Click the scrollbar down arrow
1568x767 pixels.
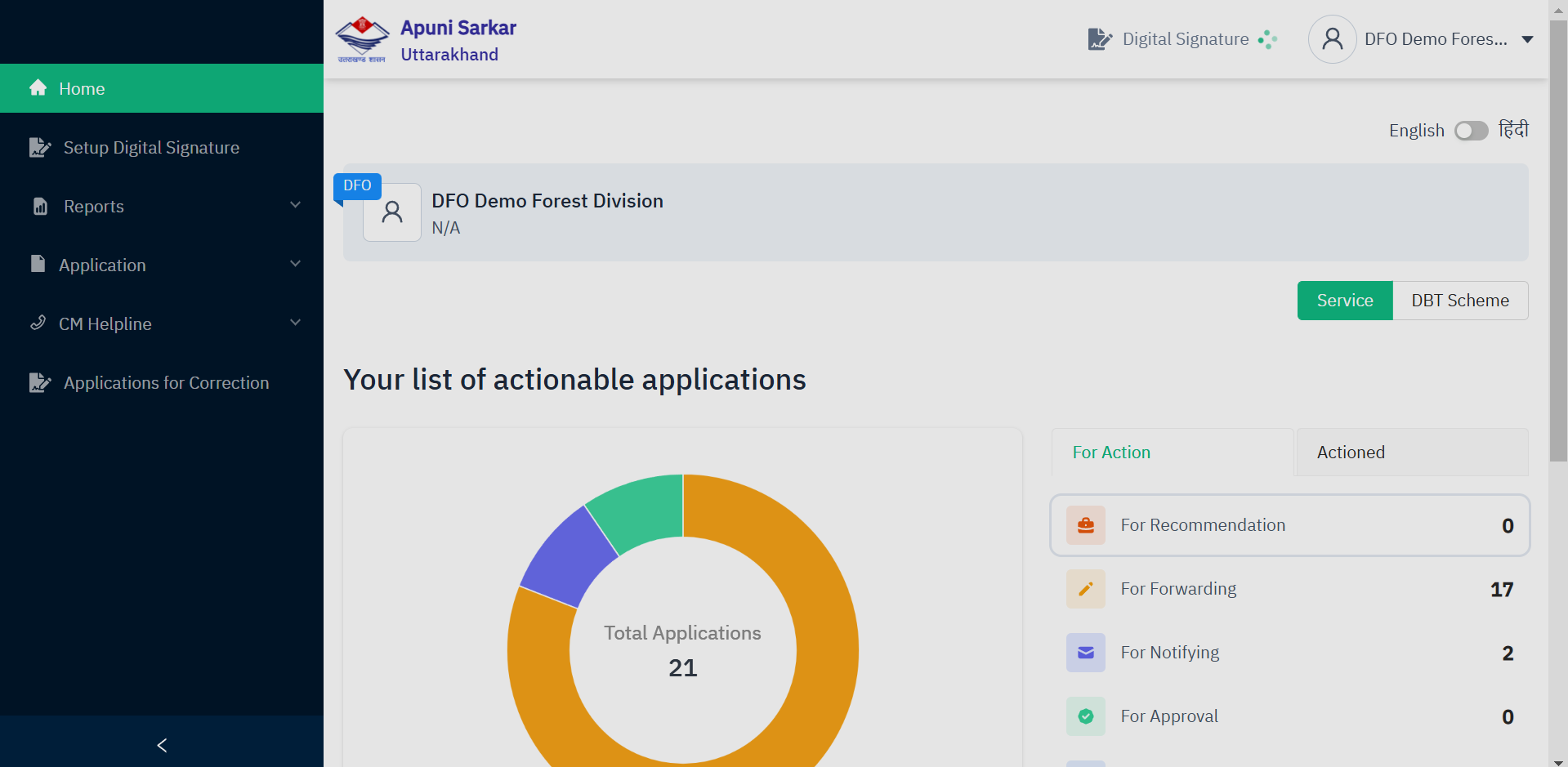(x=1558, y=761)
